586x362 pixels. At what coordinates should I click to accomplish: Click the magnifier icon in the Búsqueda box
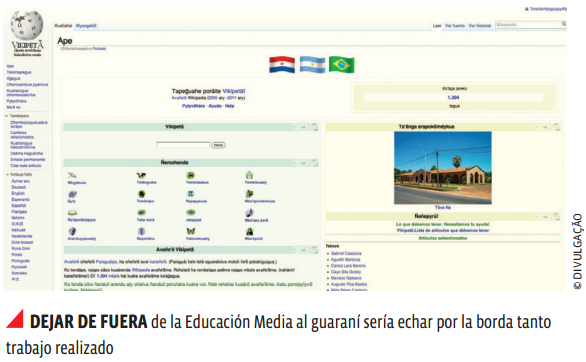pos(564,24)
